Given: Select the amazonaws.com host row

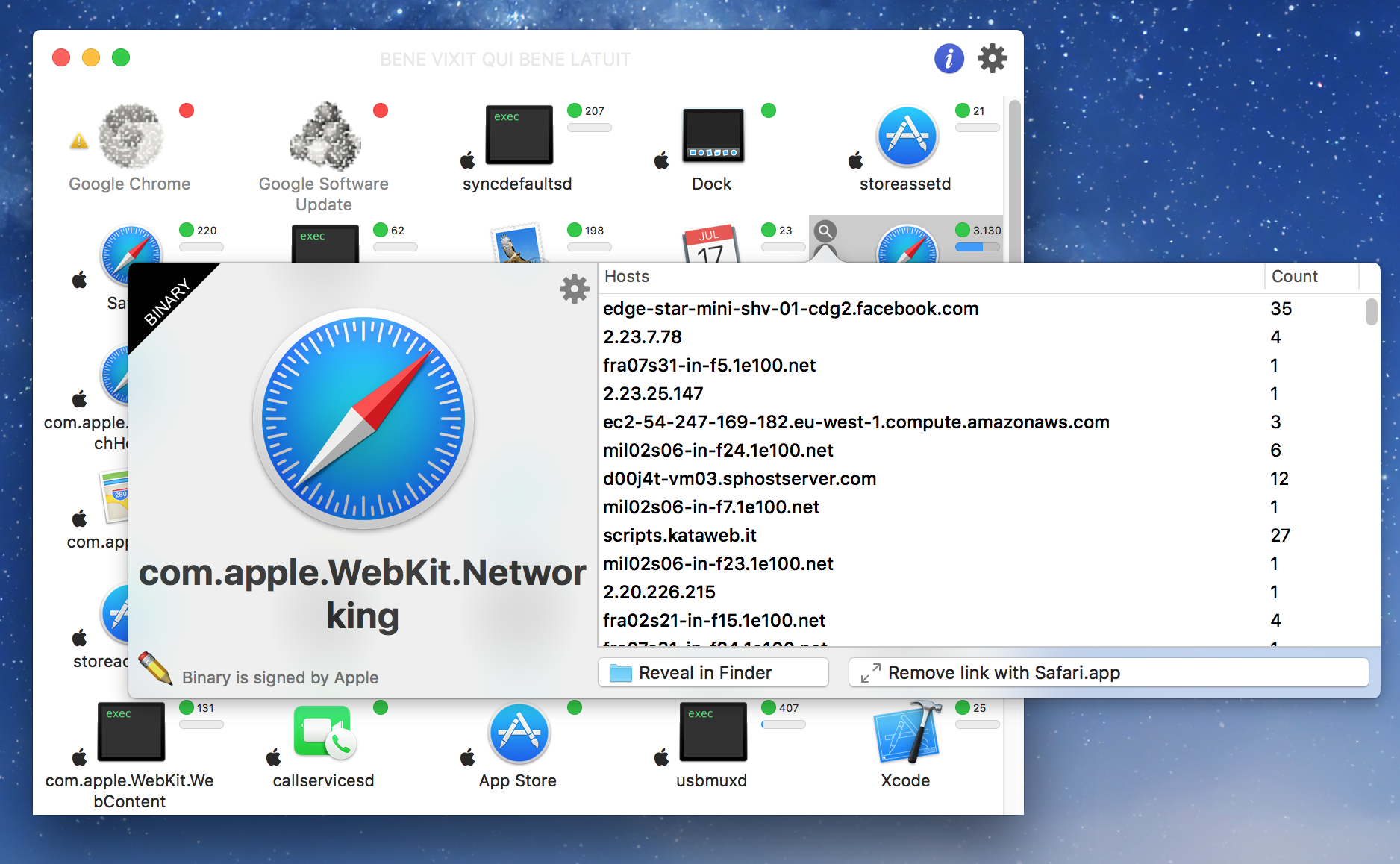Looking at the screenshot, I should click(x=982, y=422).
